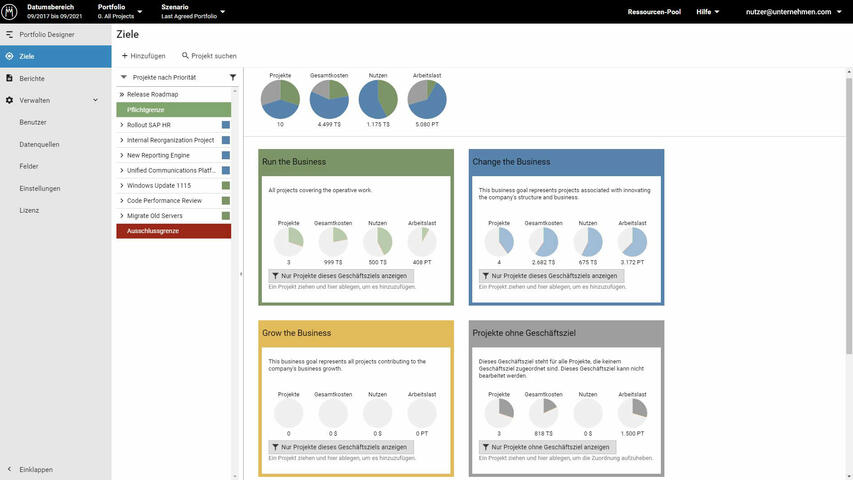
Task: Click the Ziele target icon in the sidebar
Action: click(x=9, y=56)
